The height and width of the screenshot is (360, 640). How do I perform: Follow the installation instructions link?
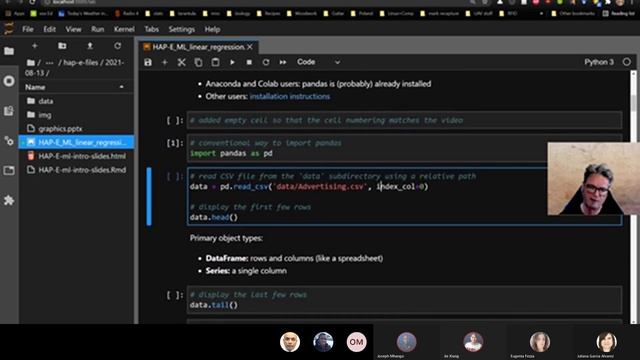290,96
